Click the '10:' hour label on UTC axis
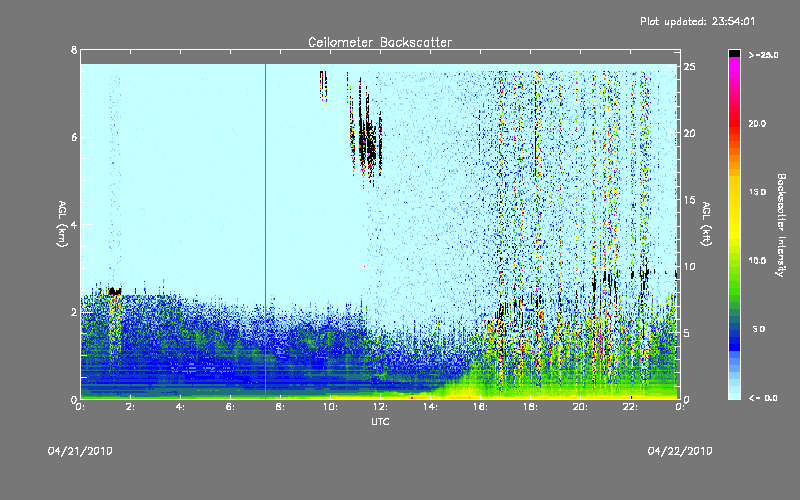Screen dimensions: 800x500 tap(330, 407)
